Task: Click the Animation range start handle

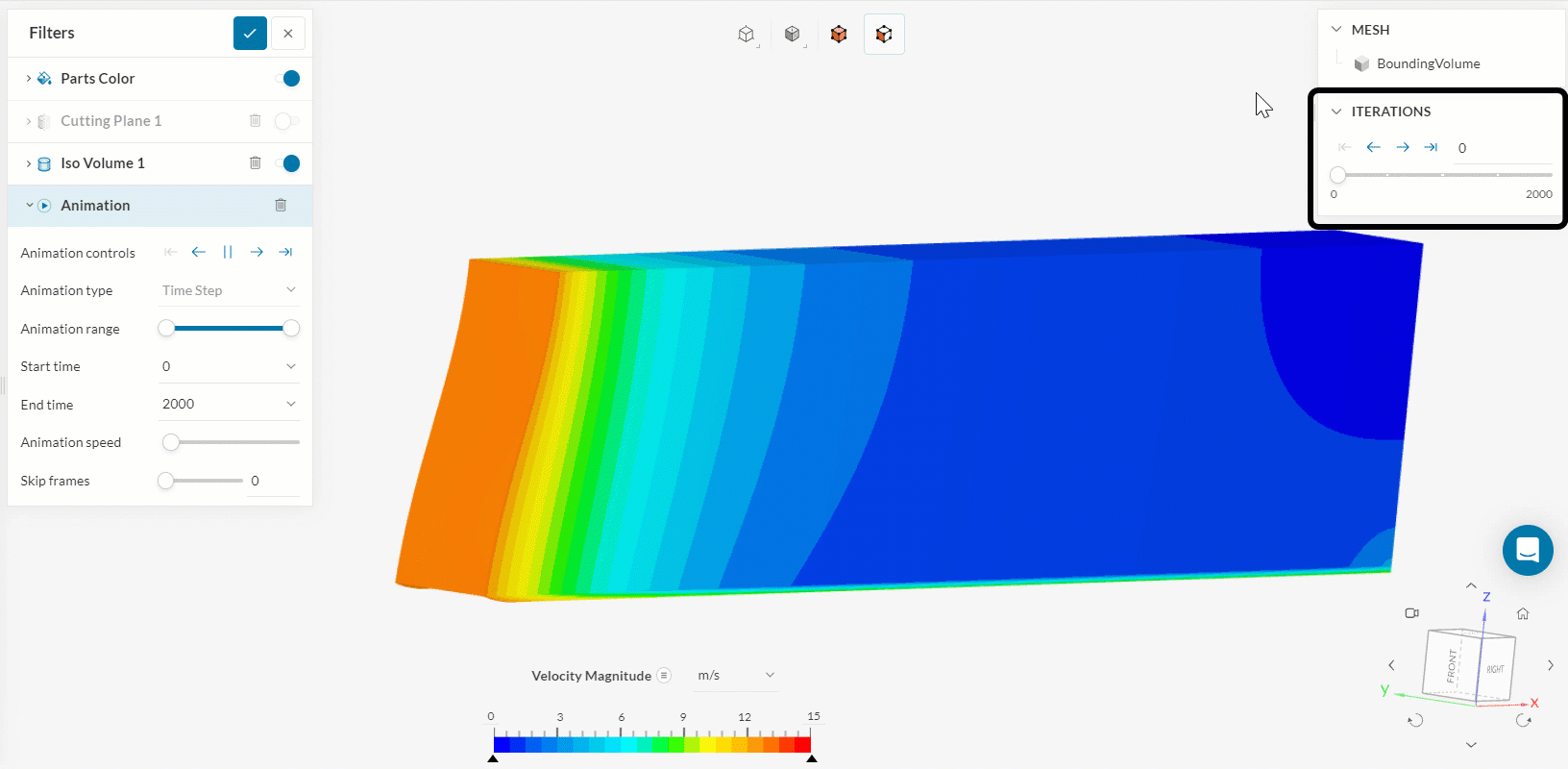Action: coord(166,329)
